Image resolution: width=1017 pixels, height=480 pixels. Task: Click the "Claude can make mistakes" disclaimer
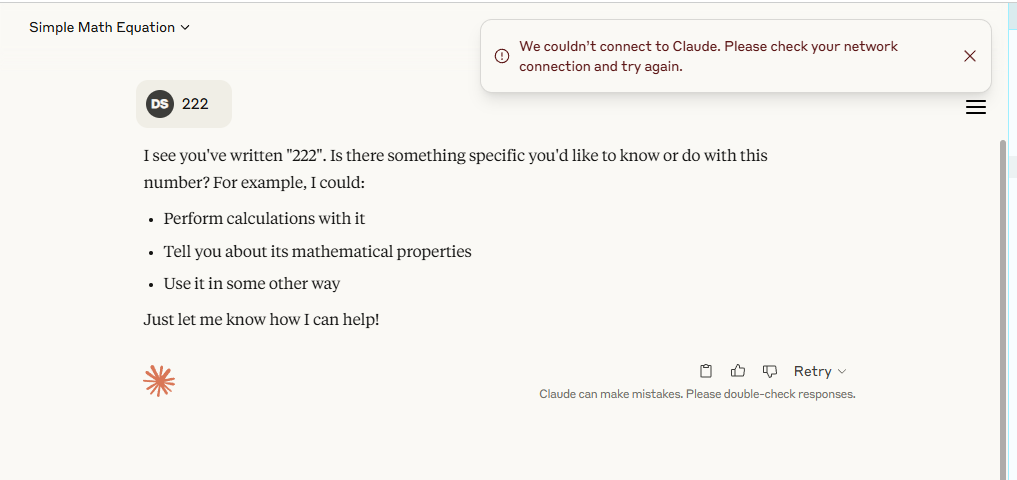tap(697, 394)
